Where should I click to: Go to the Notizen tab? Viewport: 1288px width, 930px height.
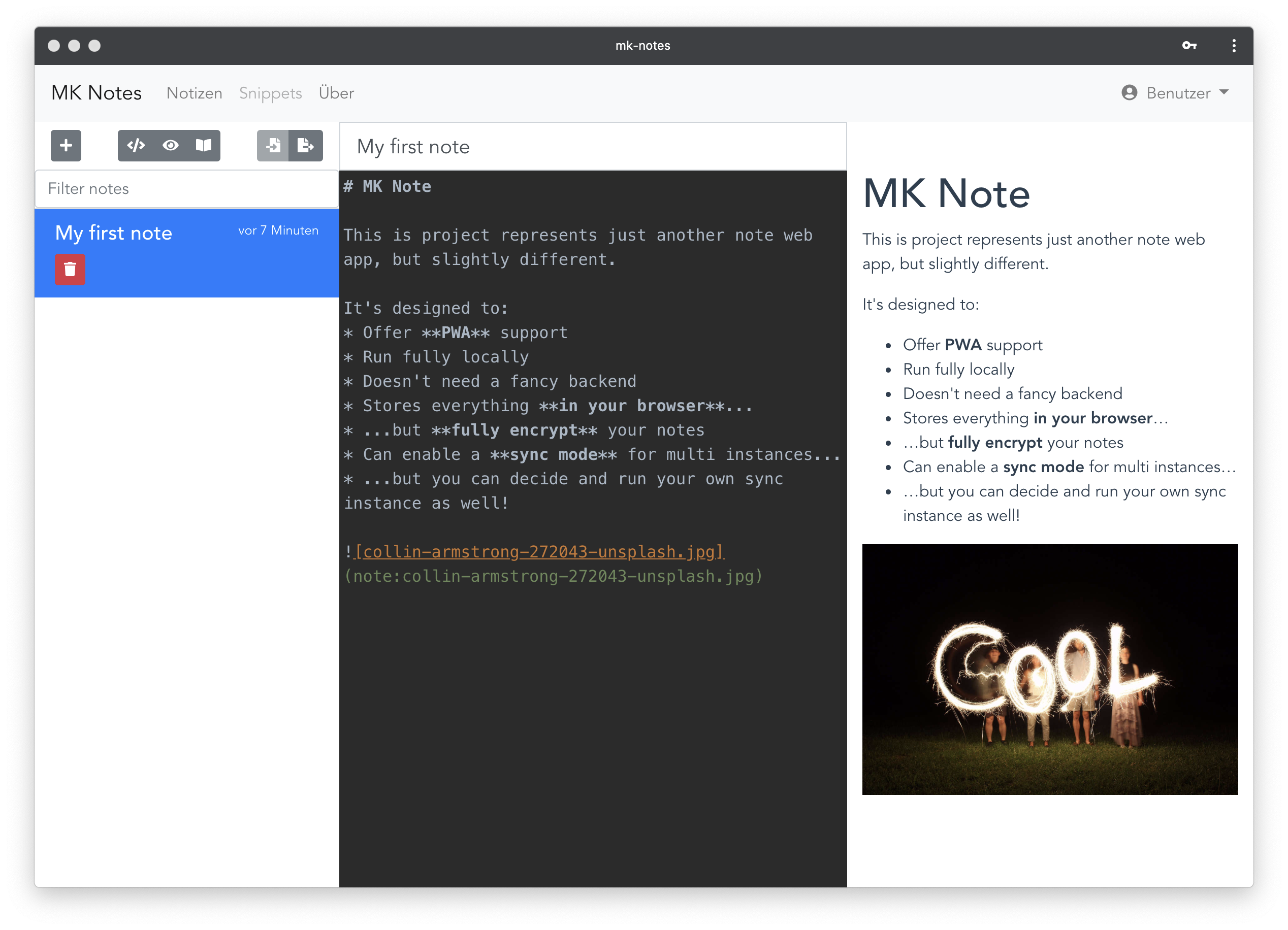(x=194, y=93)
